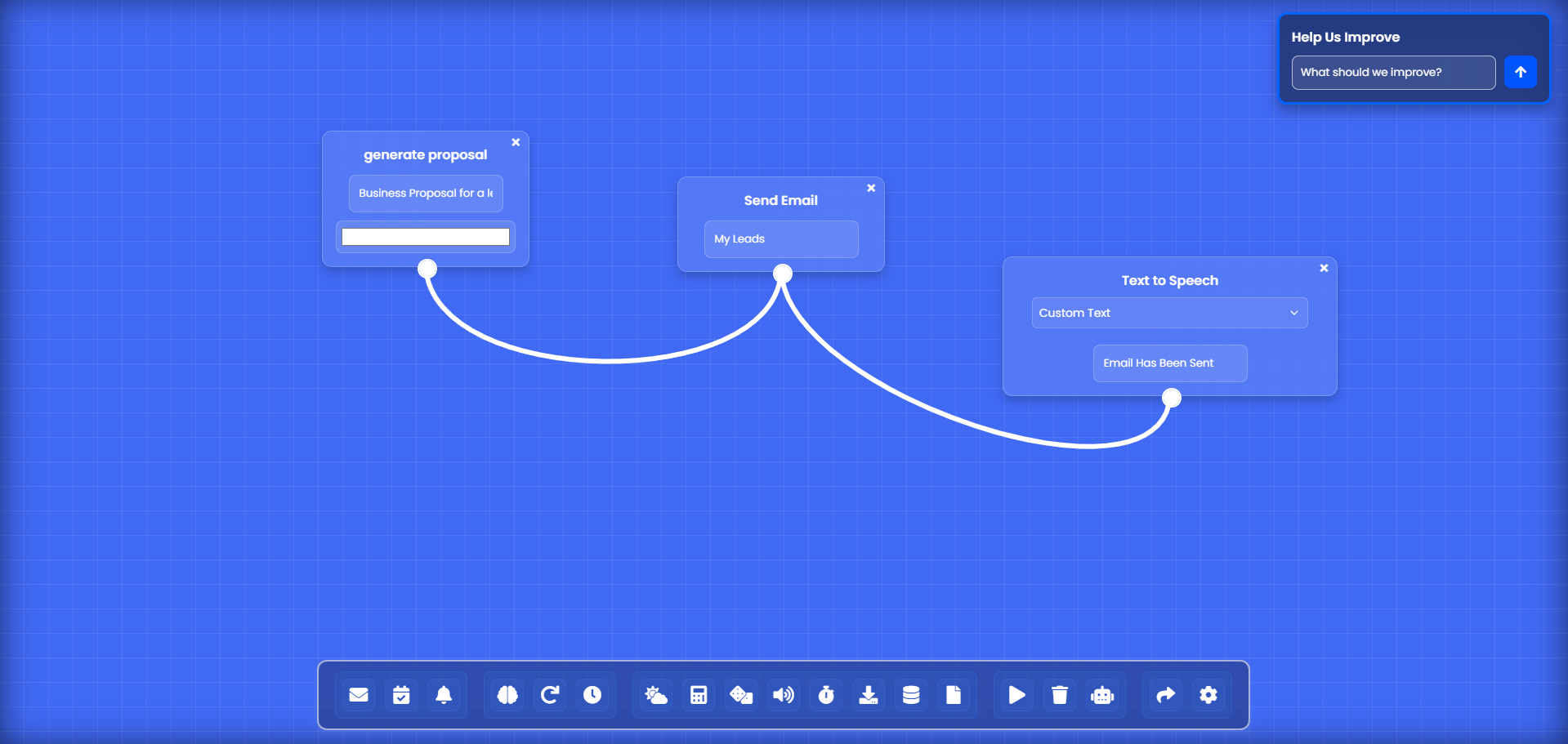Open the Custom Text dropdown
Viewport: 1568px width, 744px height.
(1169, 313)
